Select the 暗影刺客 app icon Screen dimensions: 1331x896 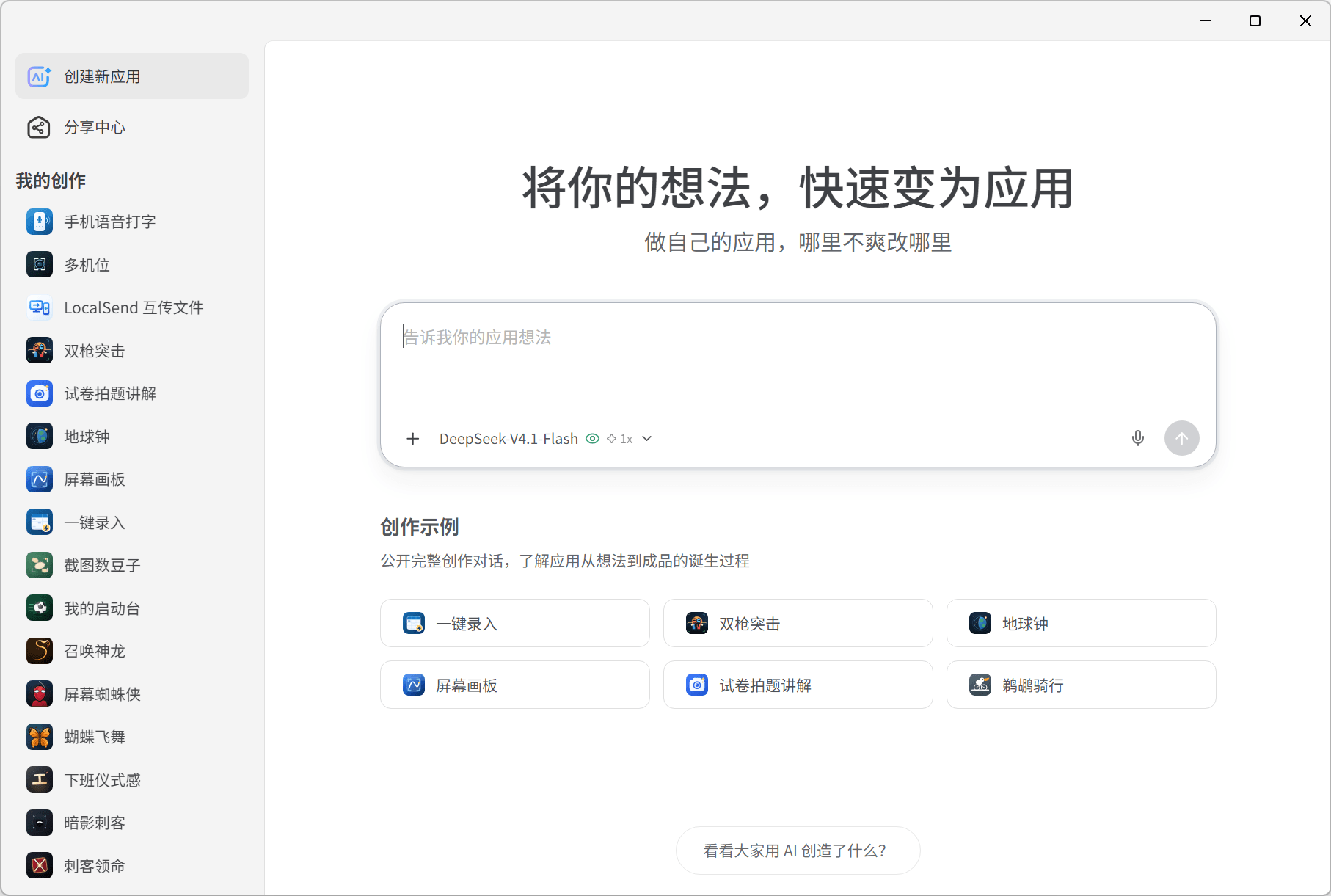[x=40, y=823]
